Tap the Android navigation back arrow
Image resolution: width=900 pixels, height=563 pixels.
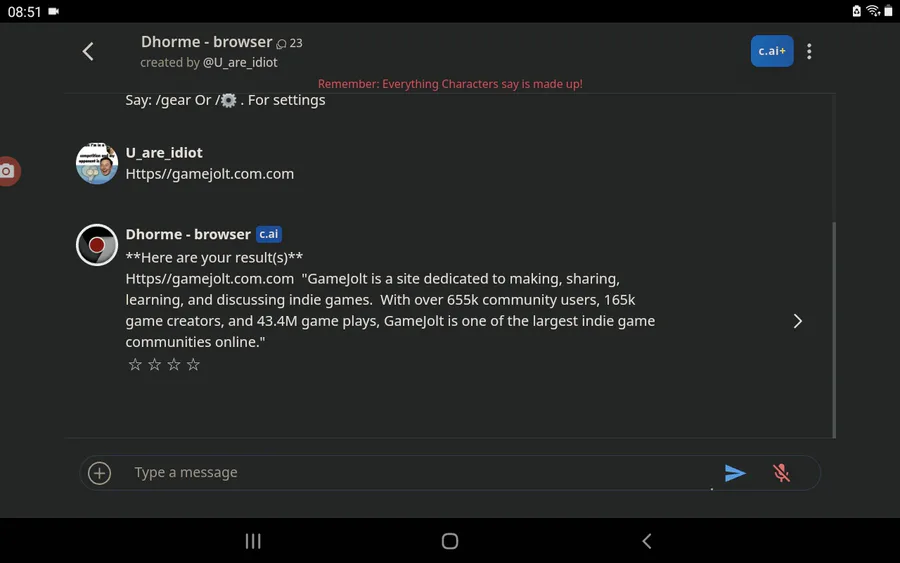[647, 541]
